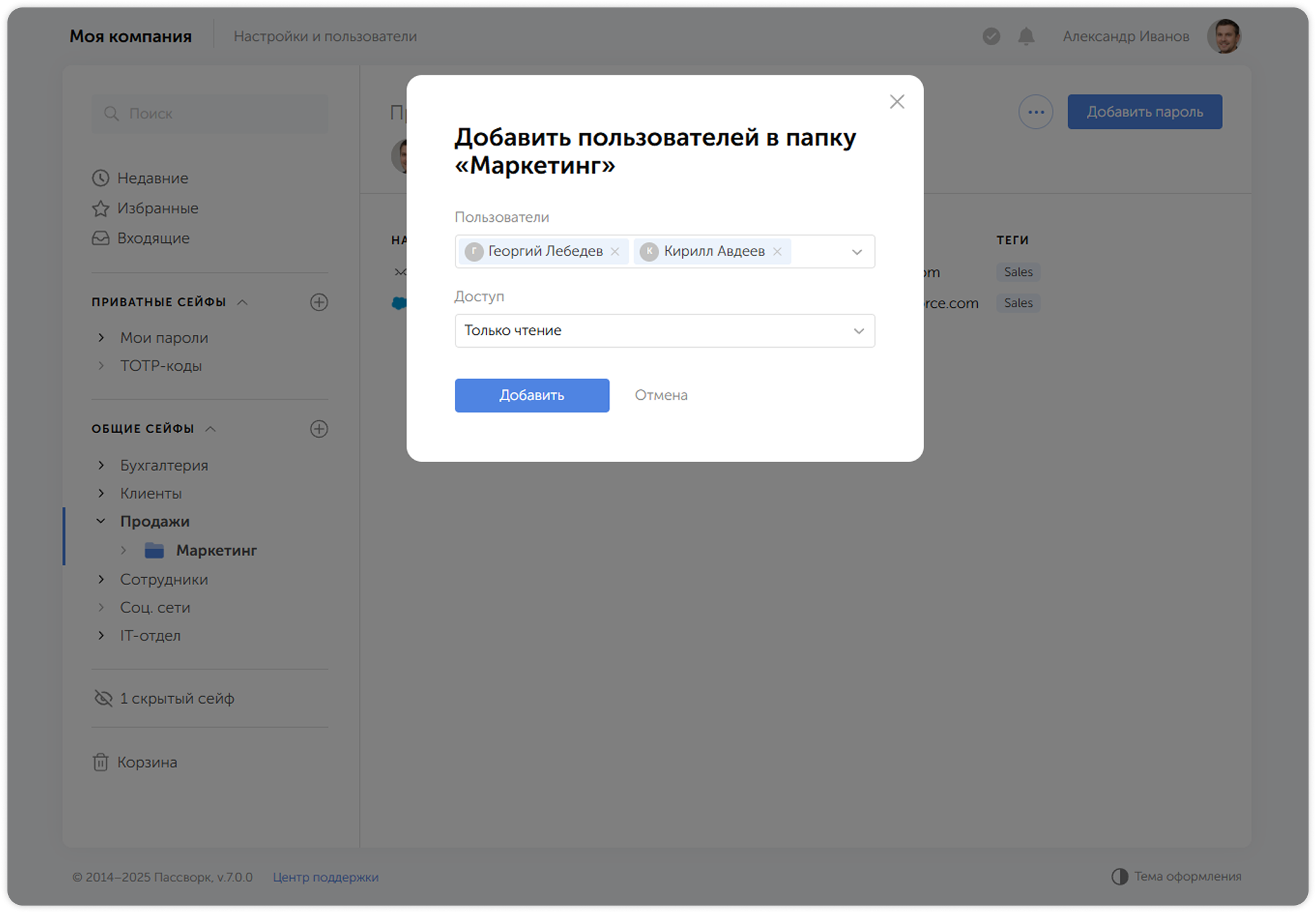The image size is (1316, 913).
Task: Open Настройки и пользователи
Action: (x=325, y=37)
